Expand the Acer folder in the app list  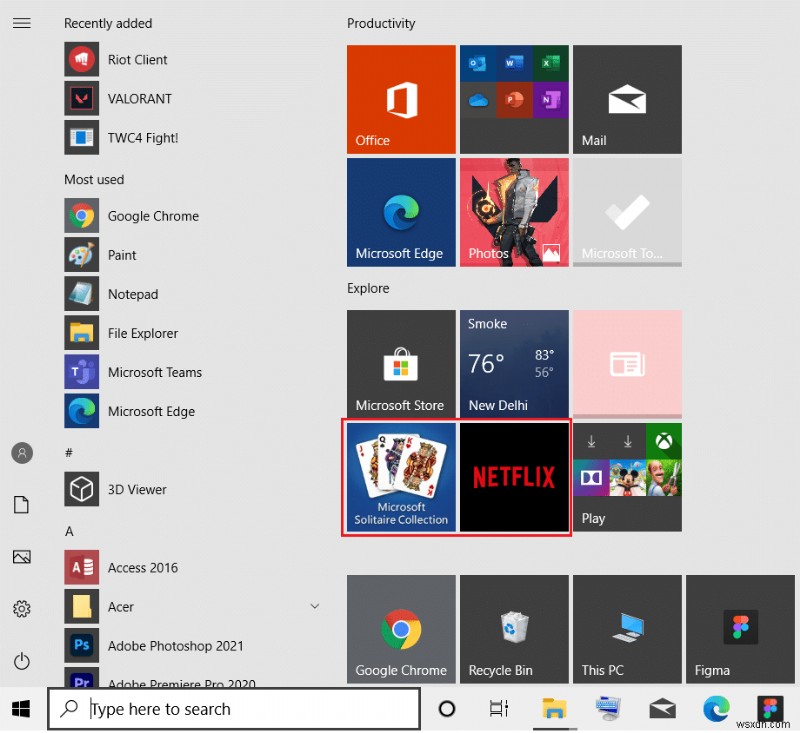[315, 606]
